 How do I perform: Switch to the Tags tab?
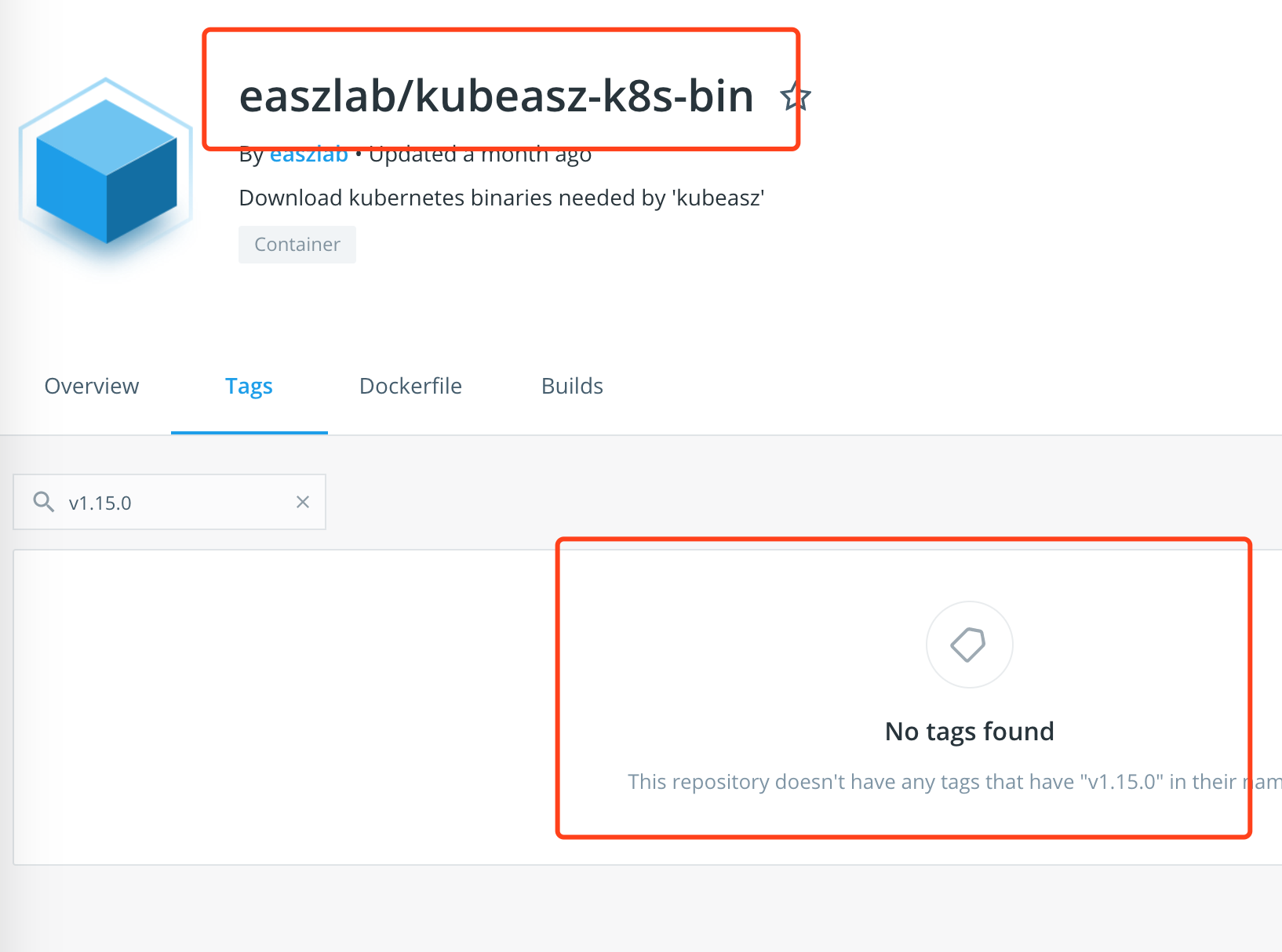[x=249, y=386]
